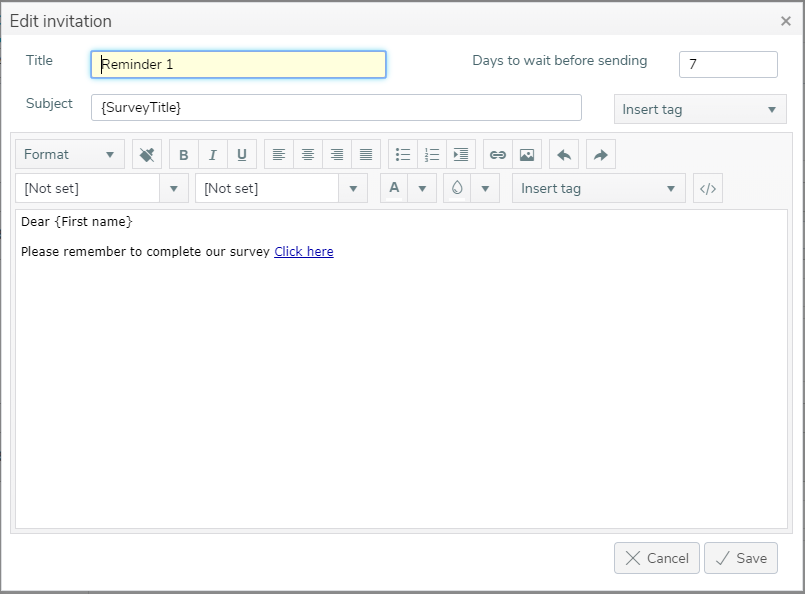Image resolution: width=805 pixels, height=594 pixels.
Task: Close the Edit invitation dialog
Action: (x=785, y=21)
